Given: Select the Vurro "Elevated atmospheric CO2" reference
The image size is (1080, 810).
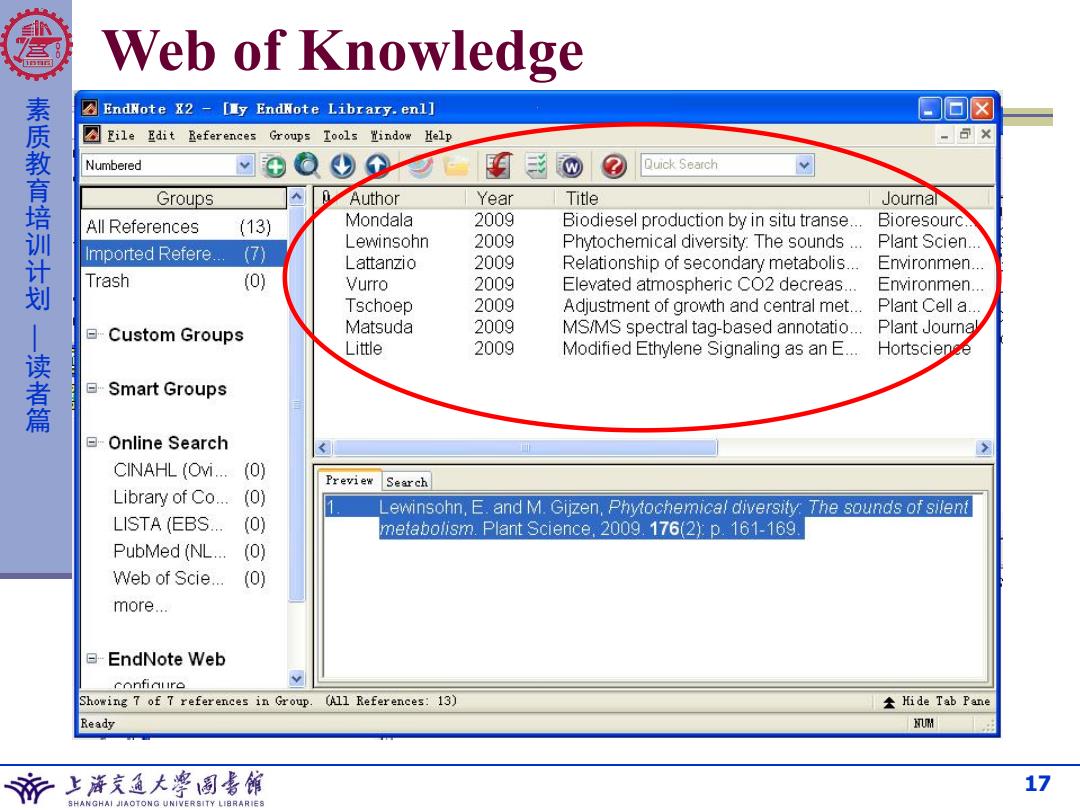Looking at the screenshot, I should coord(654,284).
